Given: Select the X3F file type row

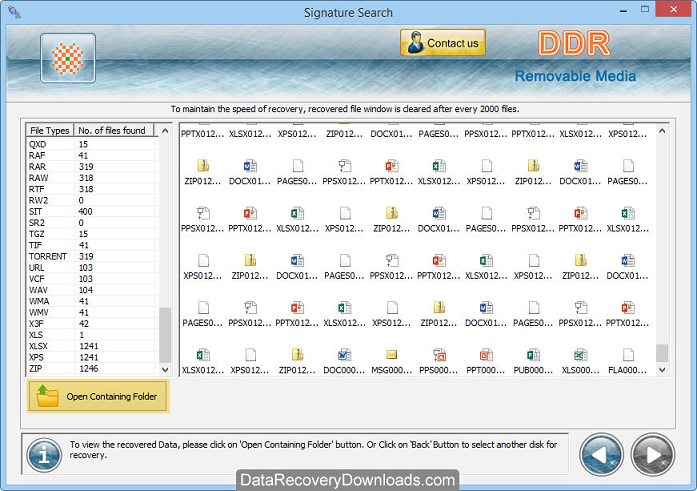Looking at the screenshot, I should [x=91, y=323].
